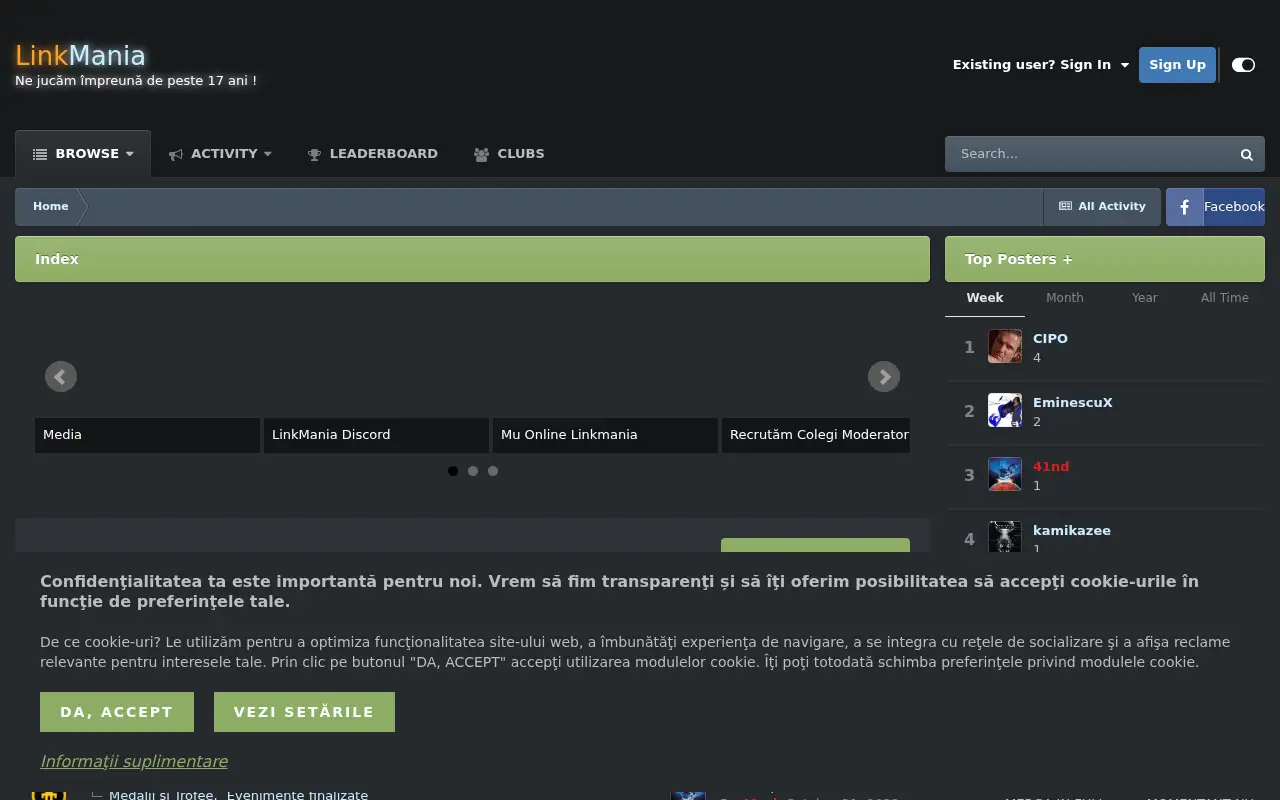Click the Index section header
1280x800 pixels.
(472, 259)
